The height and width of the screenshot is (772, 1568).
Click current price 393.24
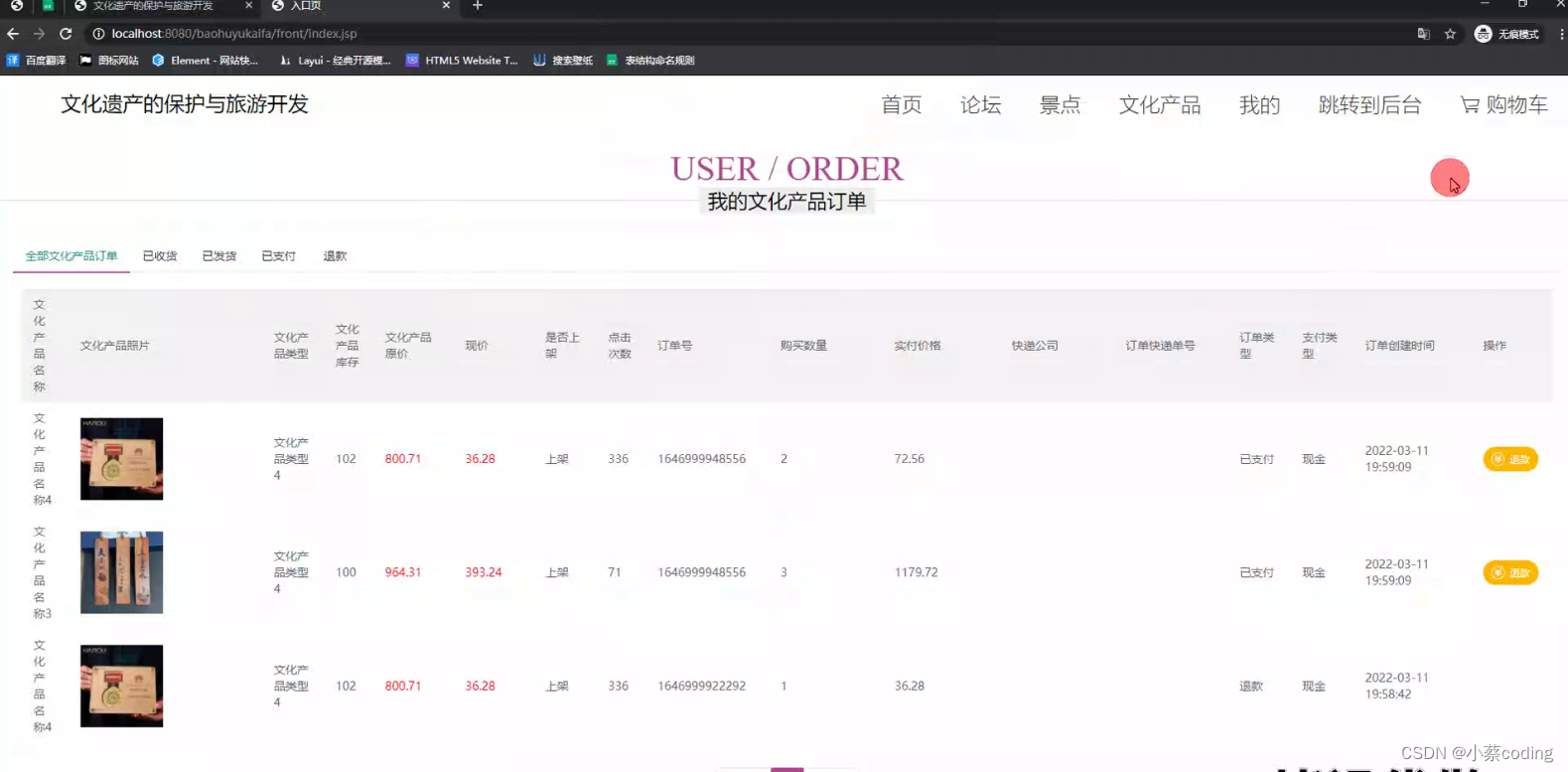pos(484,572)
